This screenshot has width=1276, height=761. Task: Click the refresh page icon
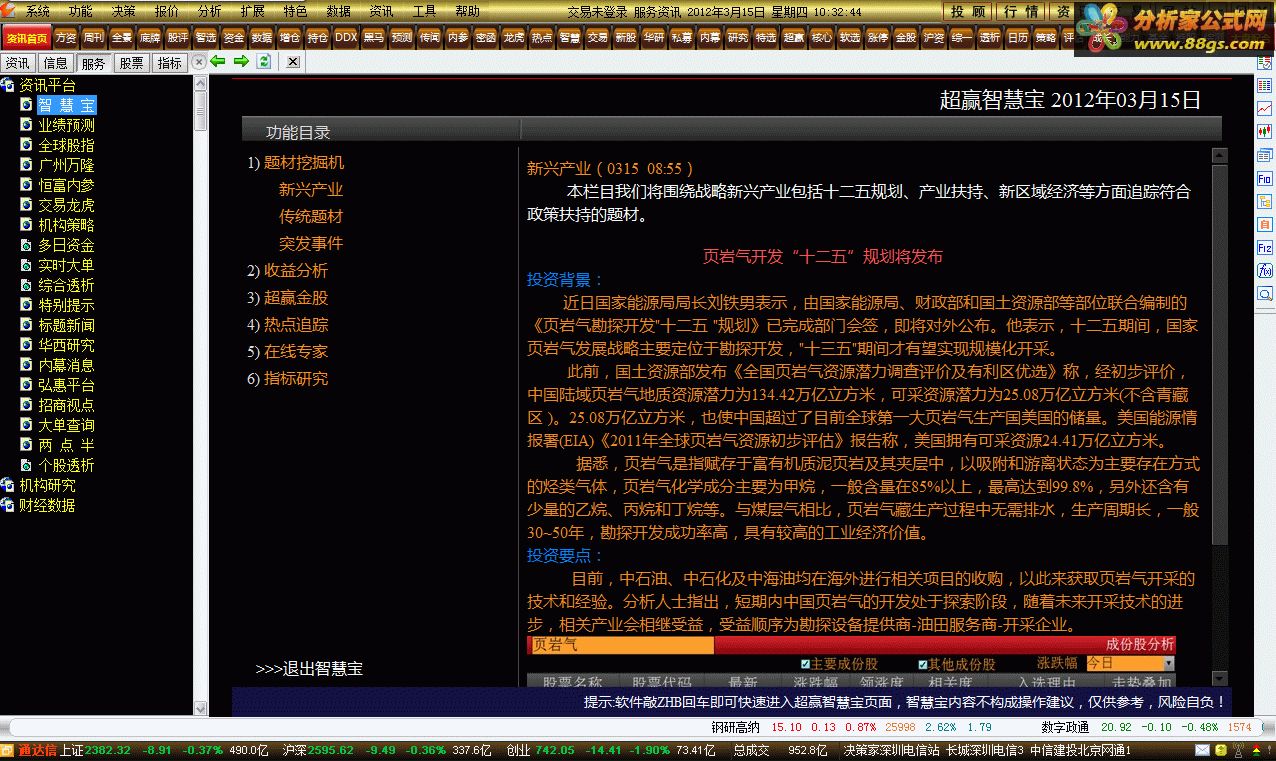click(264, 62)
